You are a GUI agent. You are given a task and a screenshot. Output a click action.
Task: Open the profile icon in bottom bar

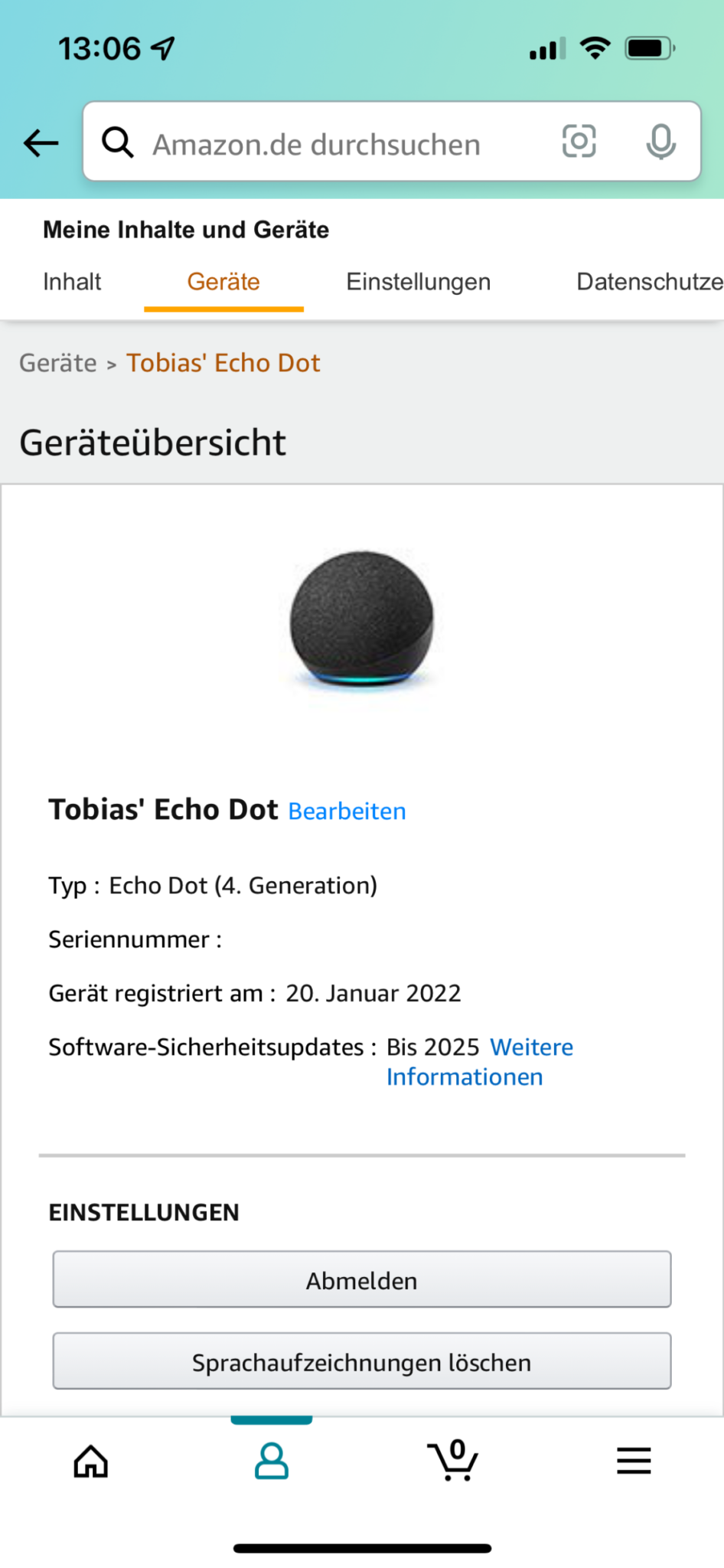coord(272,1461)
